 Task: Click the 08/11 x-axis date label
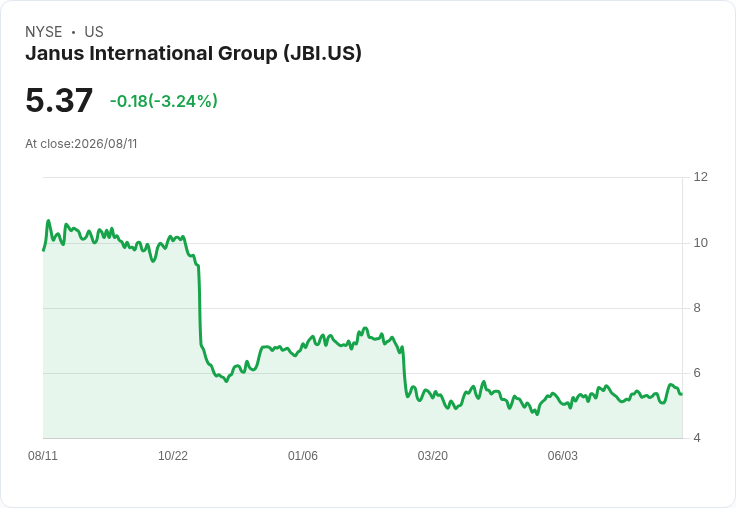click(x=43, y=456)
